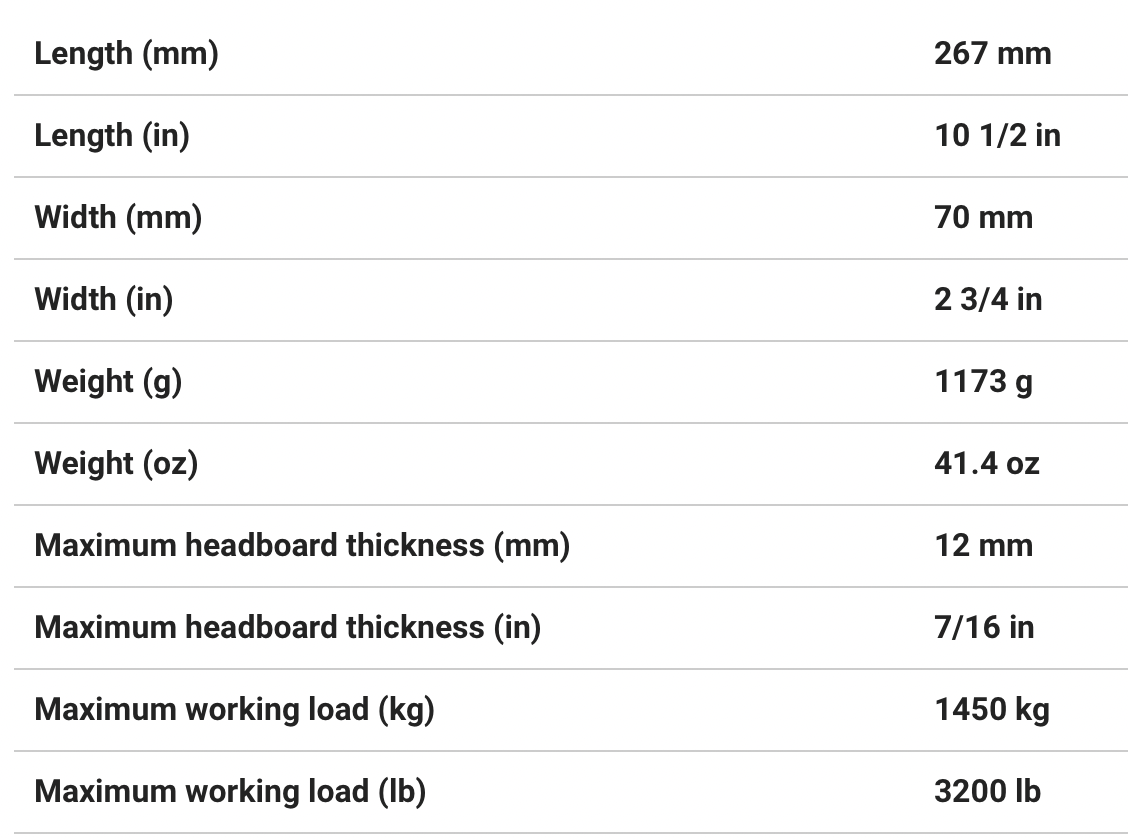Select the 1173 g weight value
1128x840 pixels.
[x=983, y=381]
